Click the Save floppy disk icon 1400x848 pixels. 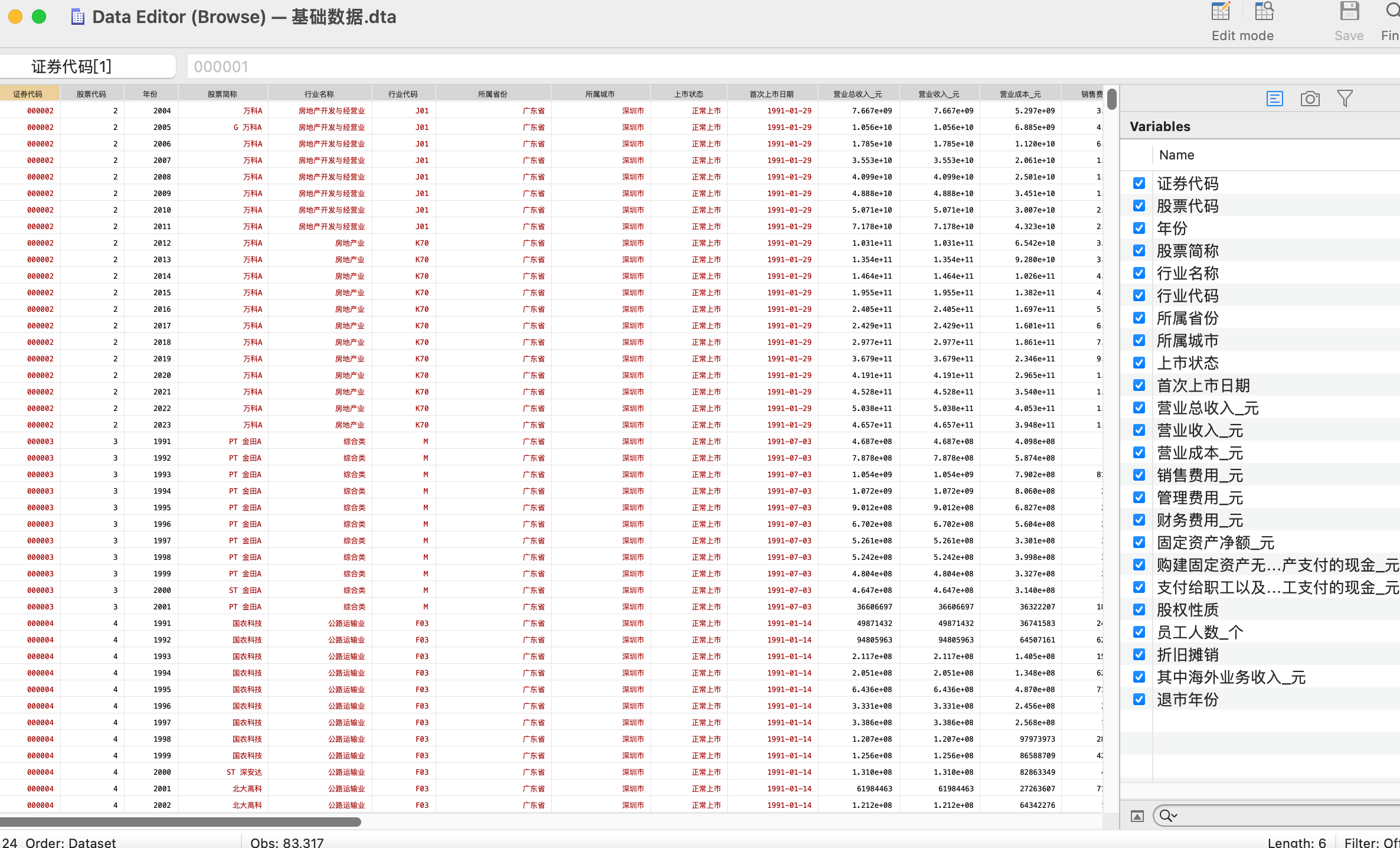[1349, 12]
